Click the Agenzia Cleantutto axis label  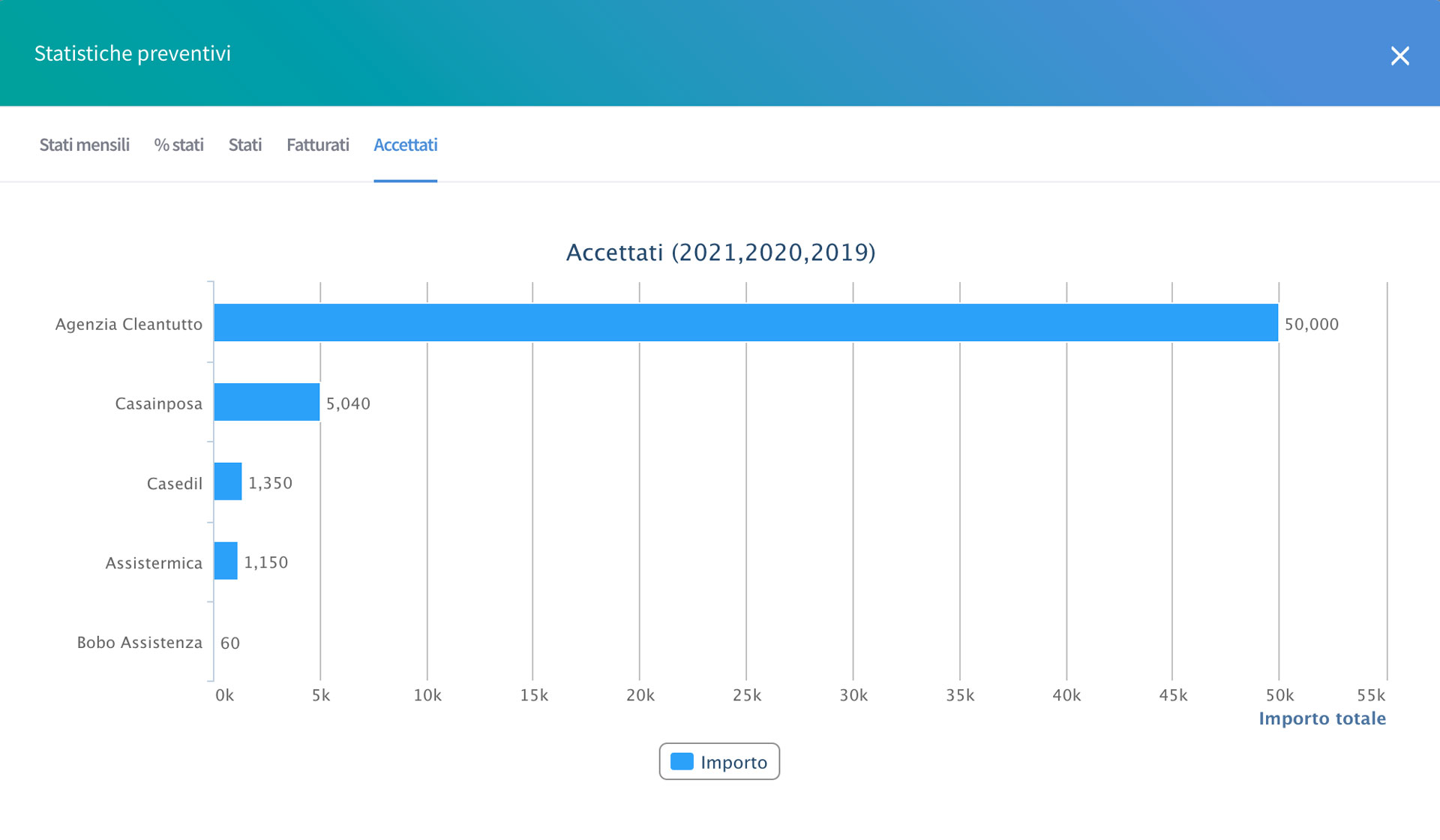pos(129,324)
